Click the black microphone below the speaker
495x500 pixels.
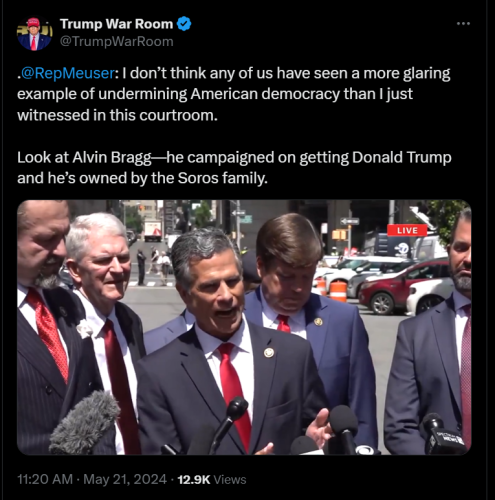tap(230, 422)
